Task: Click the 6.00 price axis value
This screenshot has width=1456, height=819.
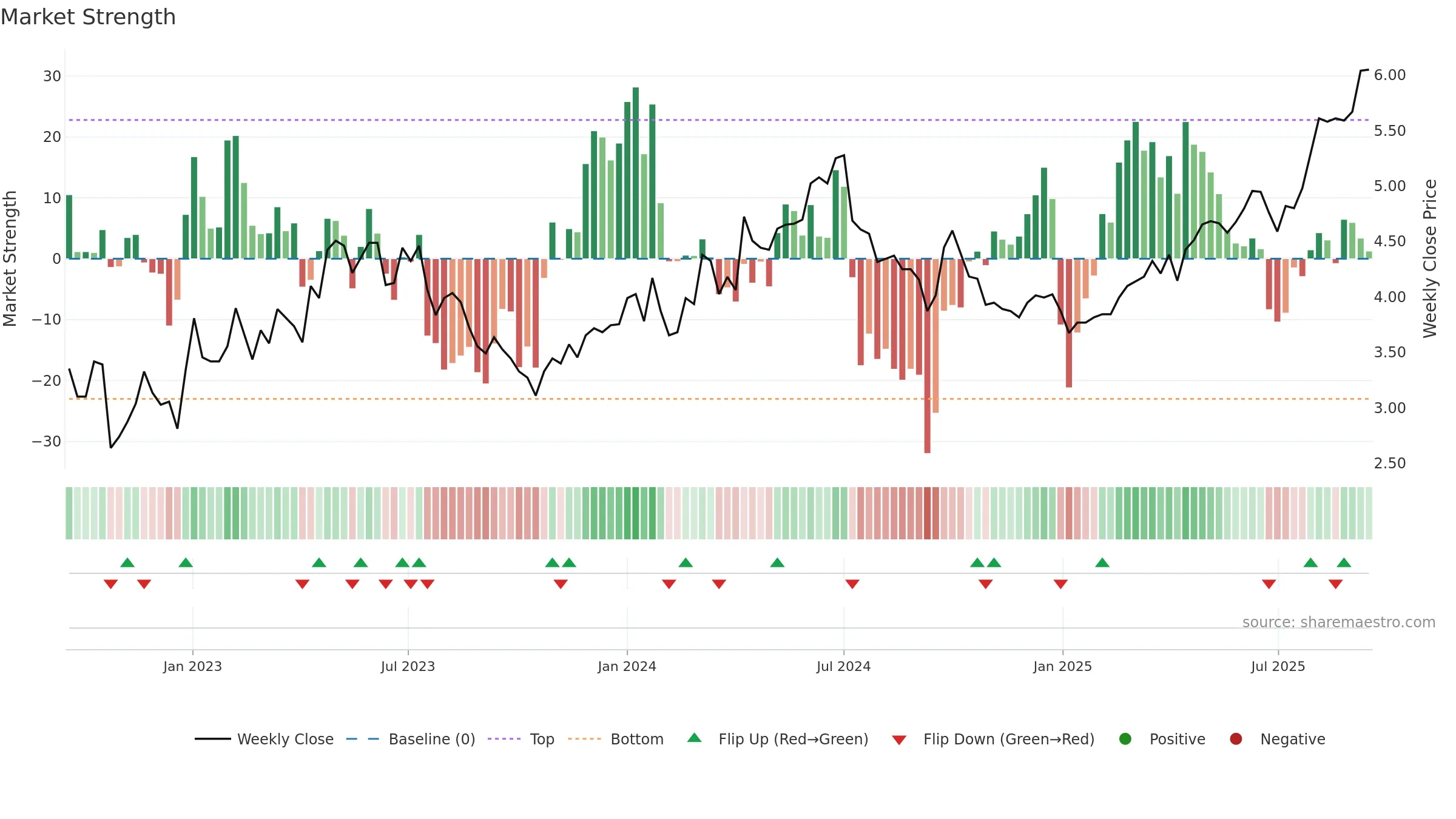Action: (x=1390, y=75)
